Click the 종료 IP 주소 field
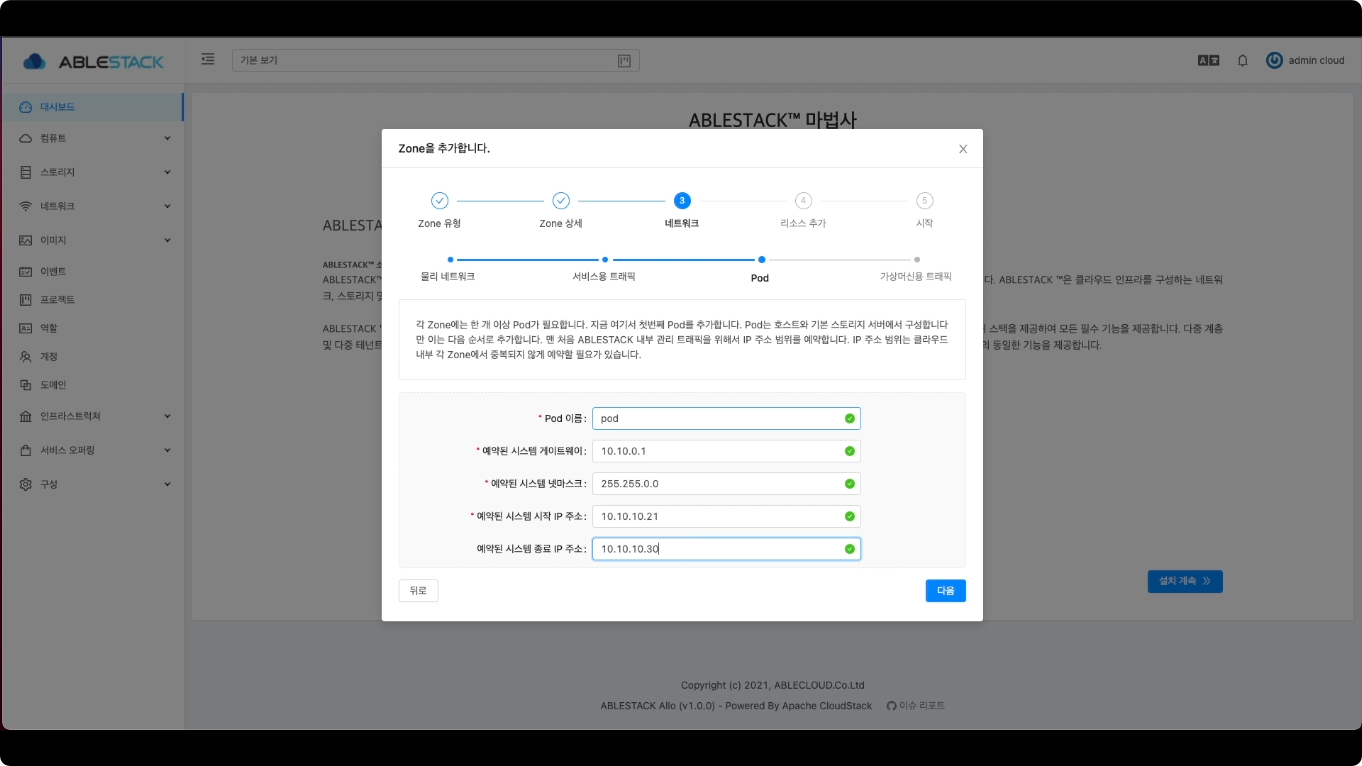Image resolution: width=1362 pixels, height=766 pixels. [726, 549]
